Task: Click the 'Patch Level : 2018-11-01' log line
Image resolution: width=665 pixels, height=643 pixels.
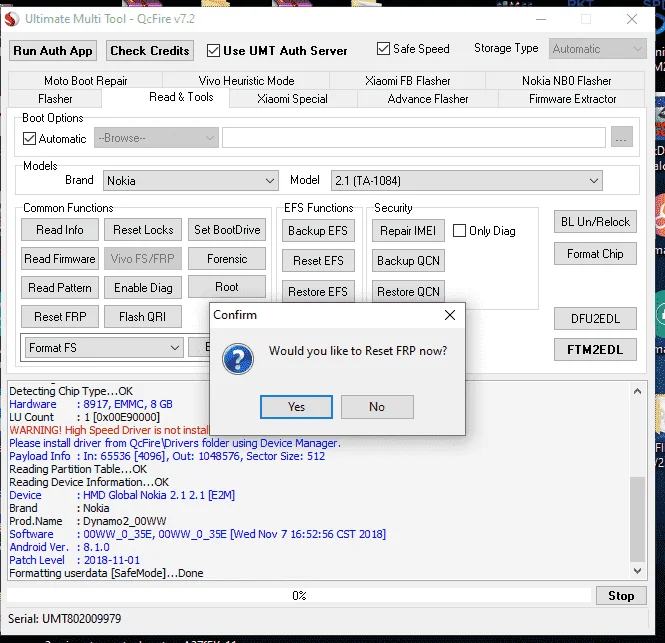Action: pos(75,560)
